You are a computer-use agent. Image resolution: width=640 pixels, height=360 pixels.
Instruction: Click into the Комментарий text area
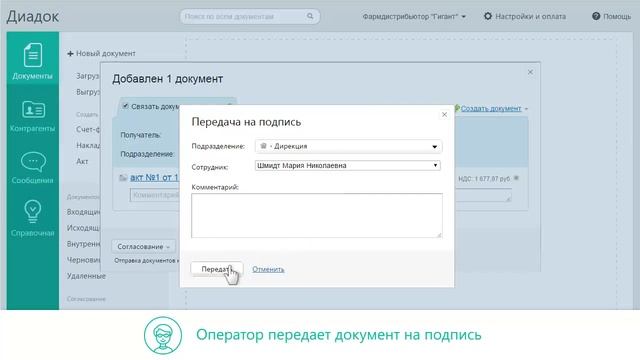pyautogui.click(x=317, y=216)
